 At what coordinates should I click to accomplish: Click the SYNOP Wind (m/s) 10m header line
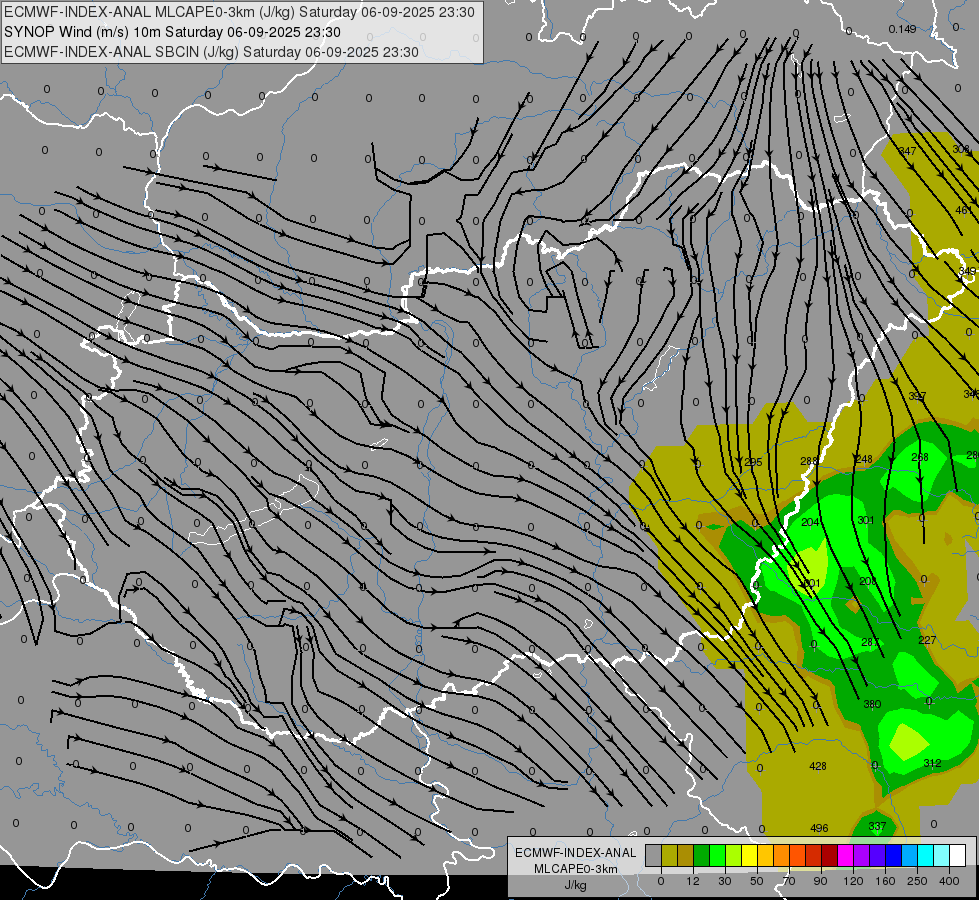pyautogui.click(x=172, y=32)
